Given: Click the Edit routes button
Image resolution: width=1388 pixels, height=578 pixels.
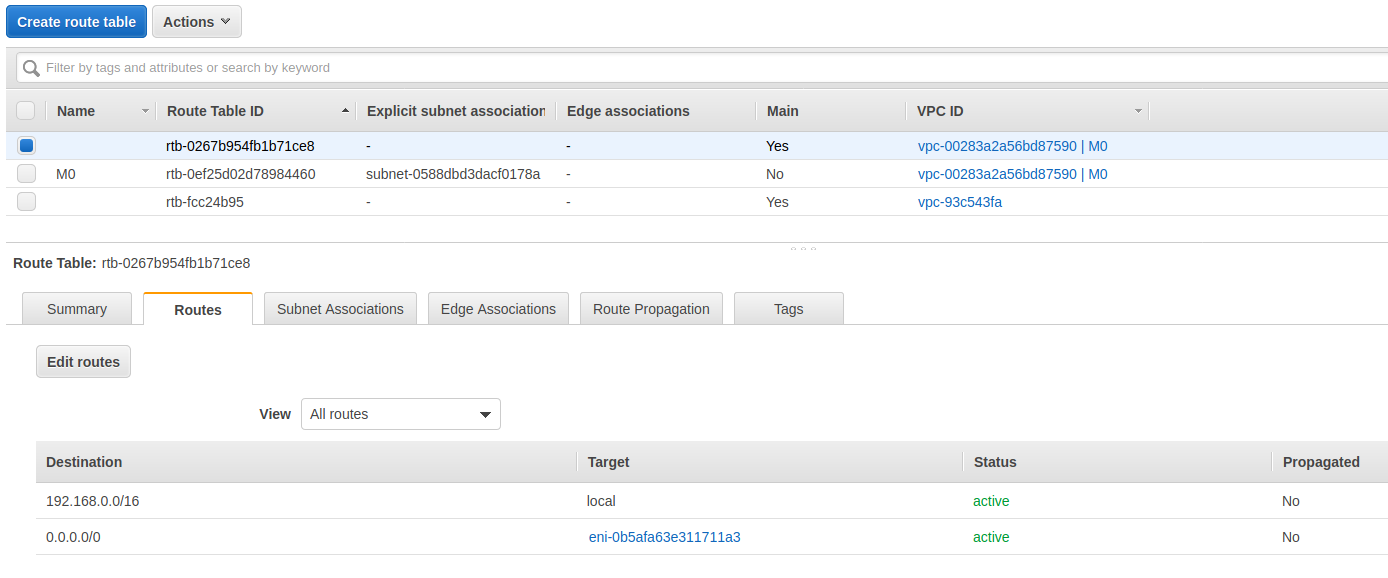Looking at the screenshot, I should tap(83, 362).
